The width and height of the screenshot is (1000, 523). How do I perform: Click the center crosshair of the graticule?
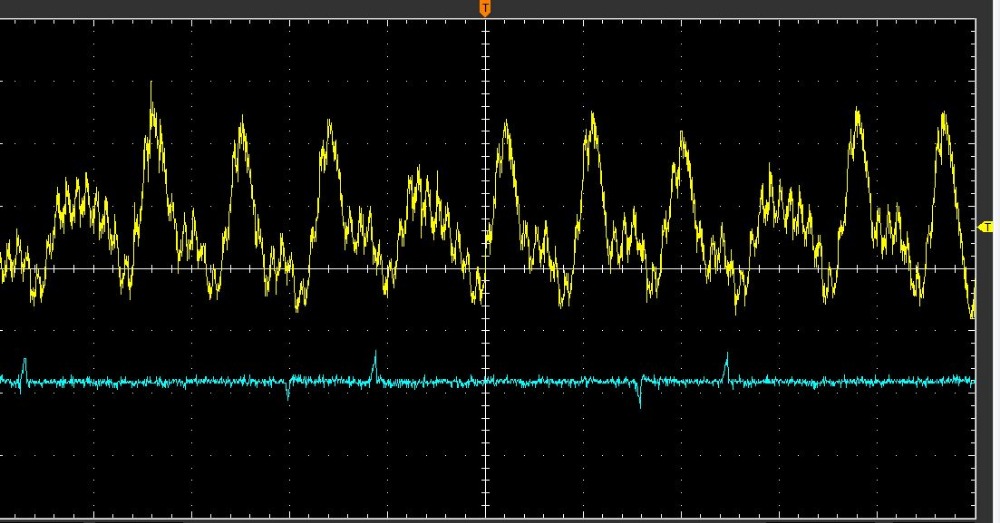coord(485,269)
